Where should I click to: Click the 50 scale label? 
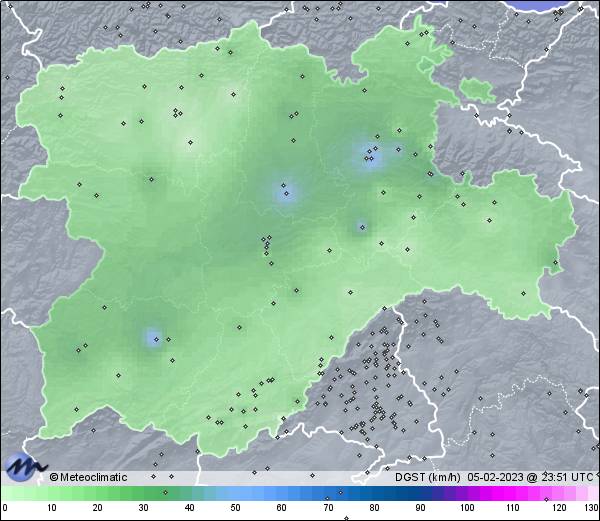pyautogui.click(x=235, y=508)
